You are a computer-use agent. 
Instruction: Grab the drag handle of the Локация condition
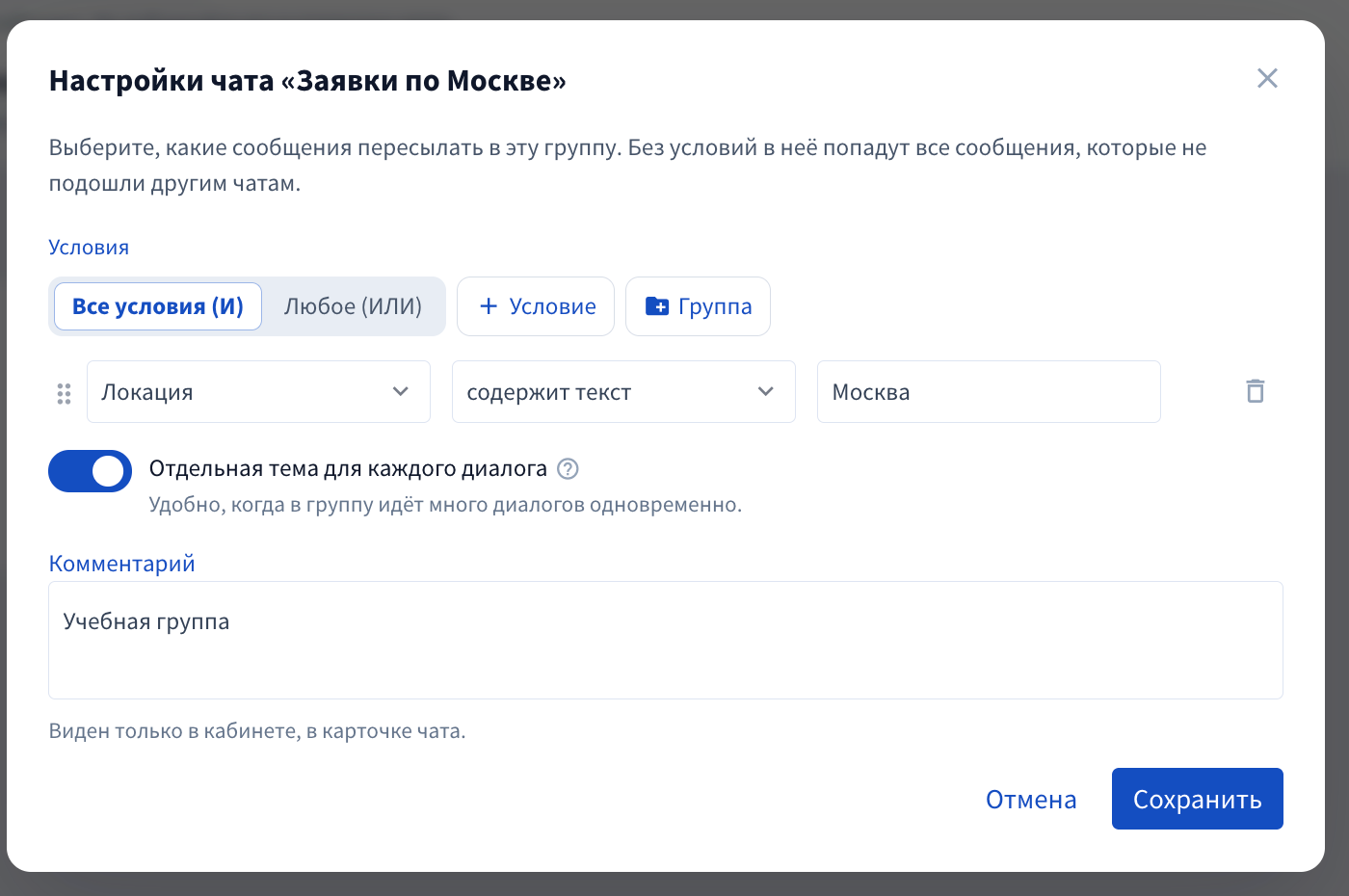click(x=64, y=393)
